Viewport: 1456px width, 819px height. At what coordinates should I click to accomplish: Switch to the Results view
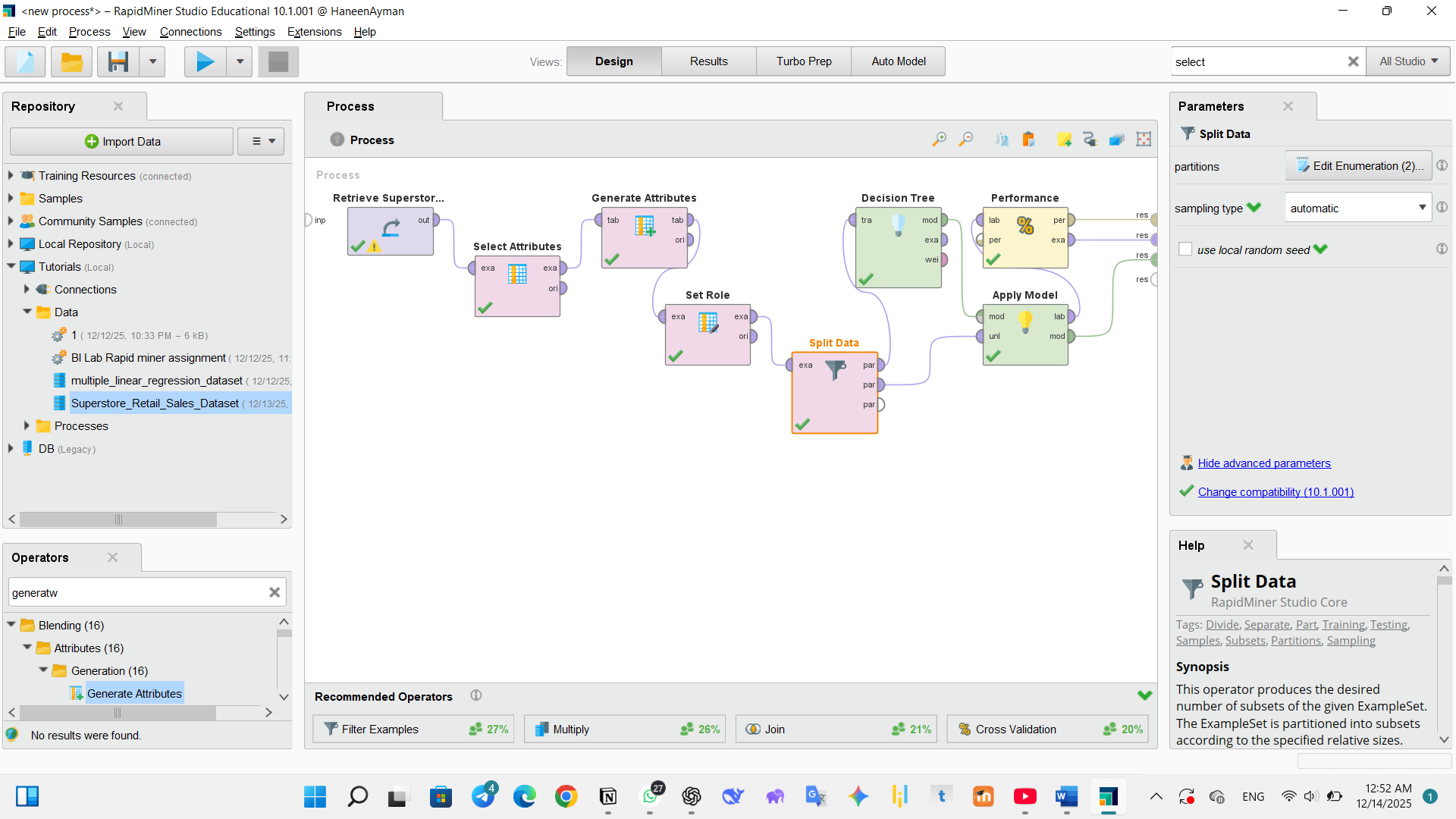pyautogui.click(x=708, y=61)
